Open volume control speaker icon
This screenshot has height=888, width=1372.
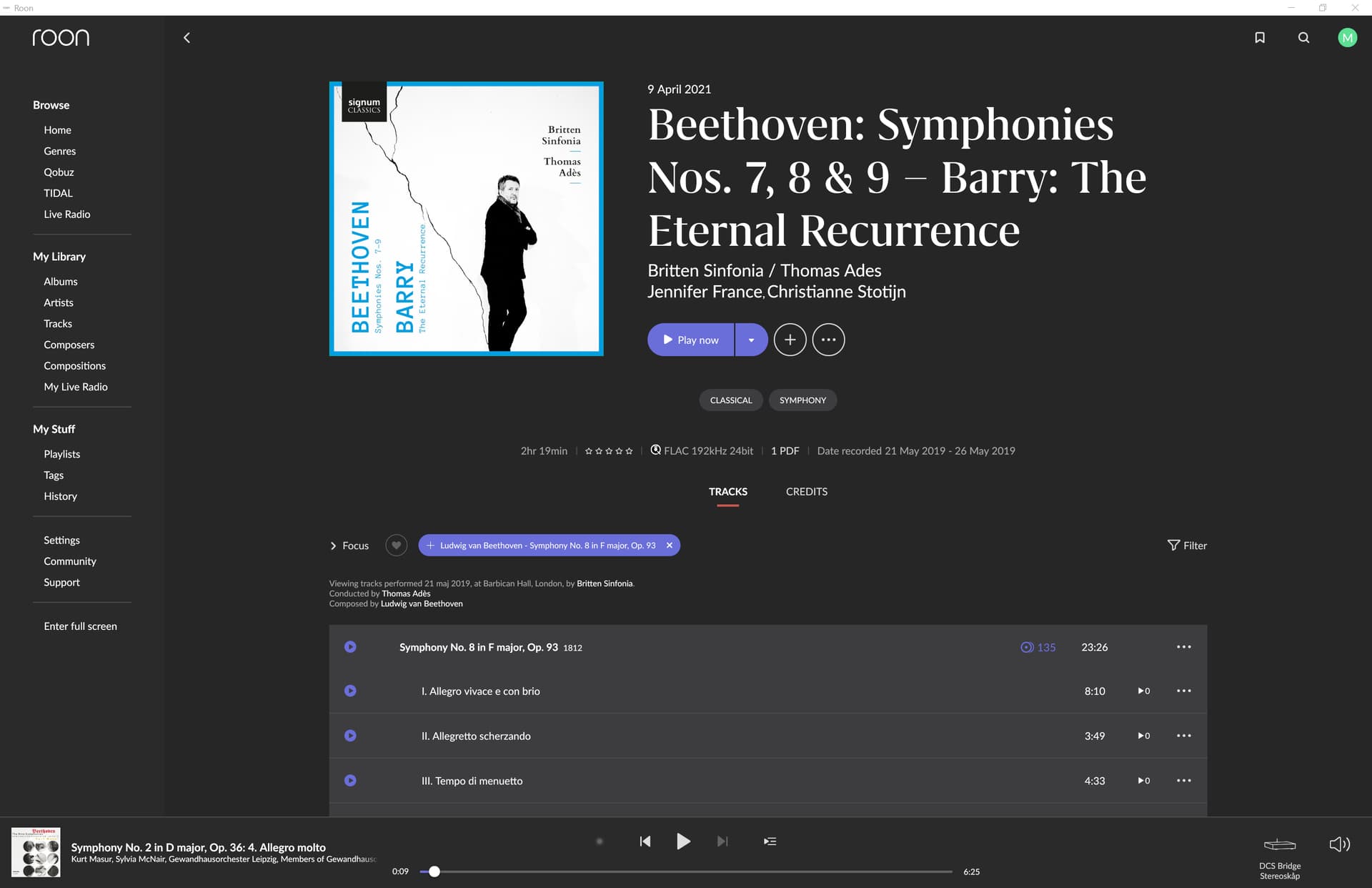[x=1339, y=844]
